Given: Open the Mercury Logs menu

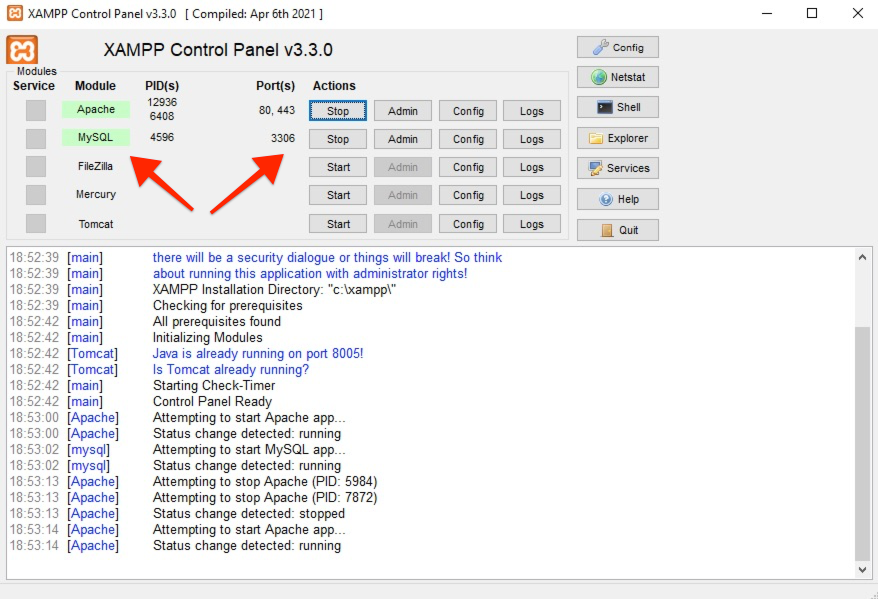Looking at the screenshot, I should [531, 195].
